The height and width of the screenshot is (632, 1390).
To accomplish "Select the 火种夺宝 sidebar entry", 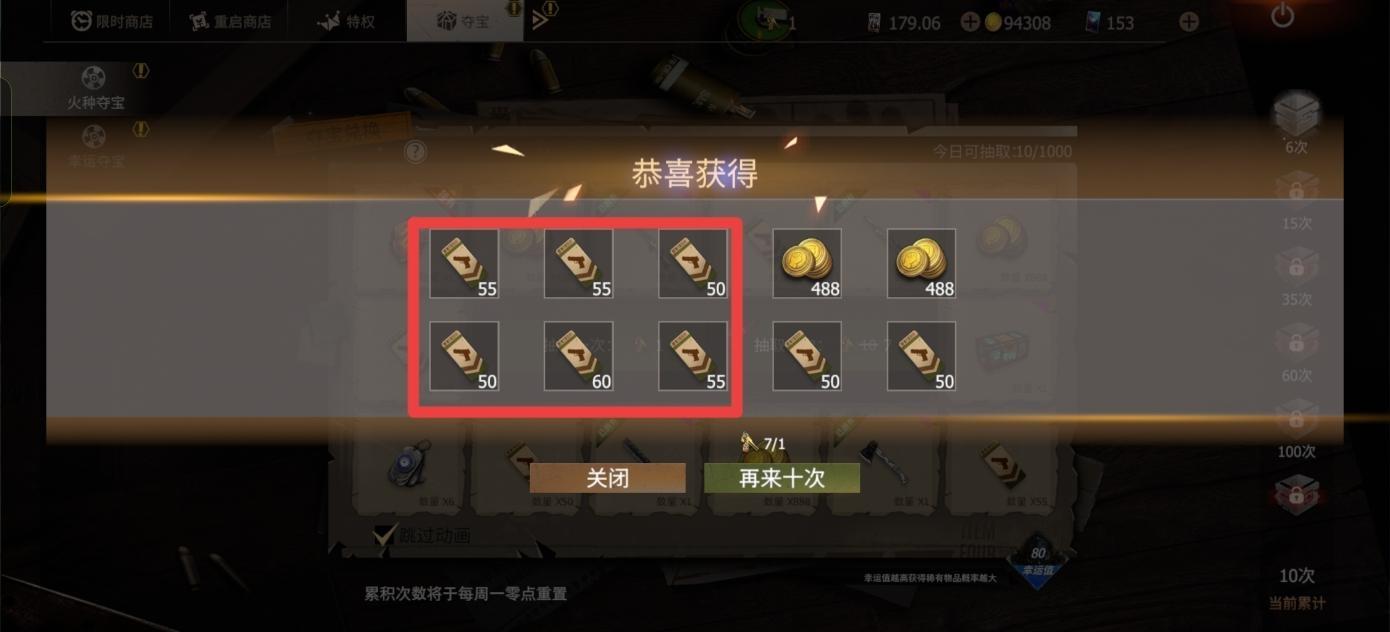I will coord(96,87).
